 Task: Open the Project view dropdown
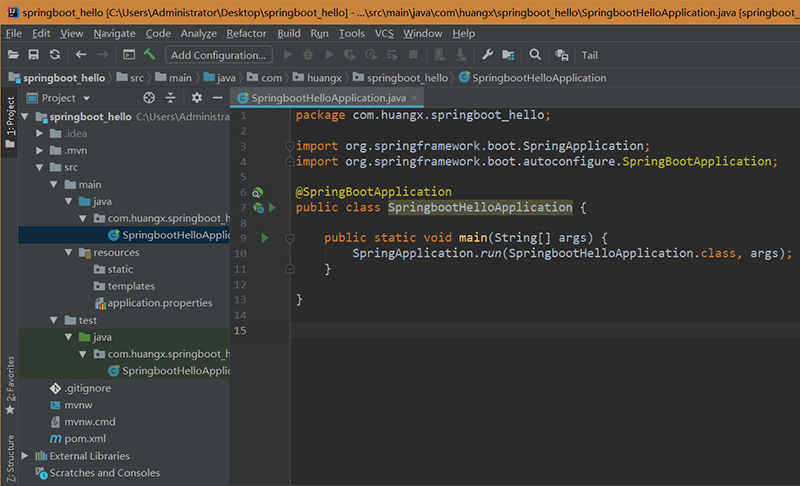click(86, 98)
